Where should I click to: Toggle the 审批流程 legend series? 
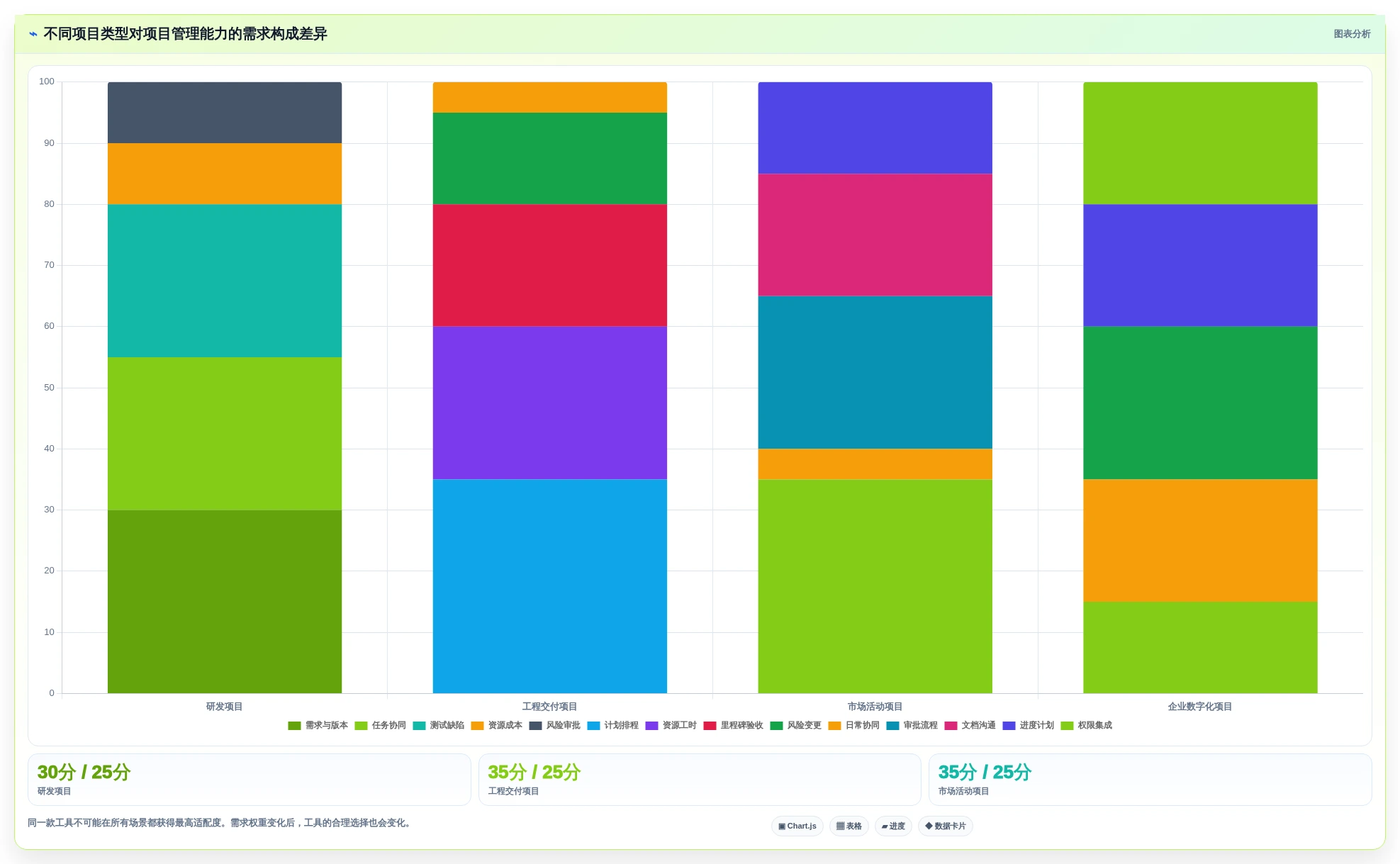[912, 726]
